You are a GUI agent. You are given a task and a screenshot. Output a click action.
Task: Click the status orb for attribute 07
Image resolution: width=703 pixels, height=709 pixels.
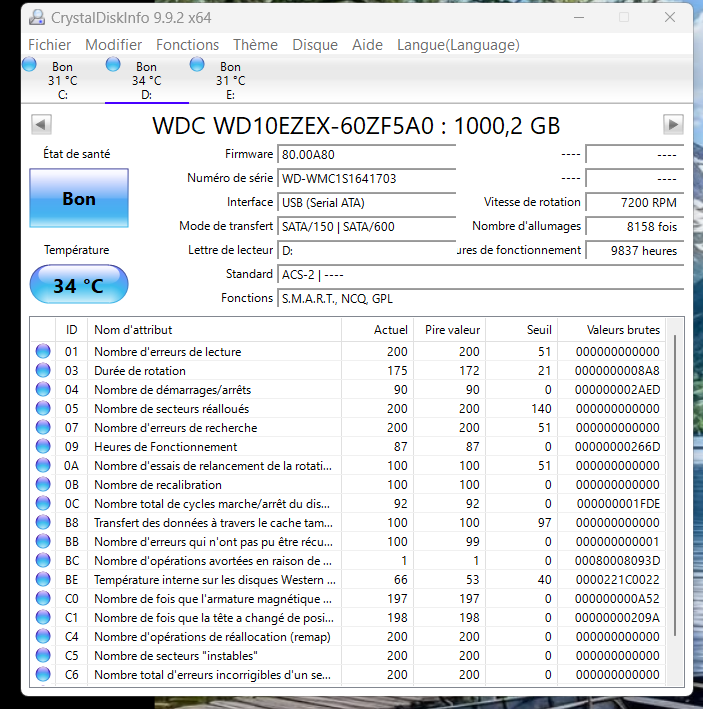(43, 427)
